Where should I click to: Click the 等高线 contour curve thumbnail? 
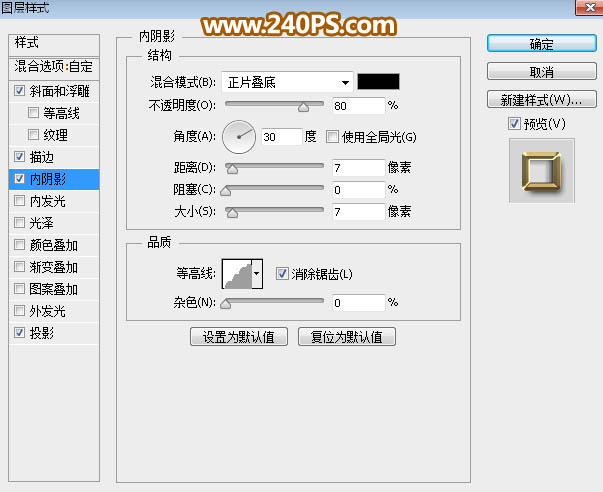[237, 274]
